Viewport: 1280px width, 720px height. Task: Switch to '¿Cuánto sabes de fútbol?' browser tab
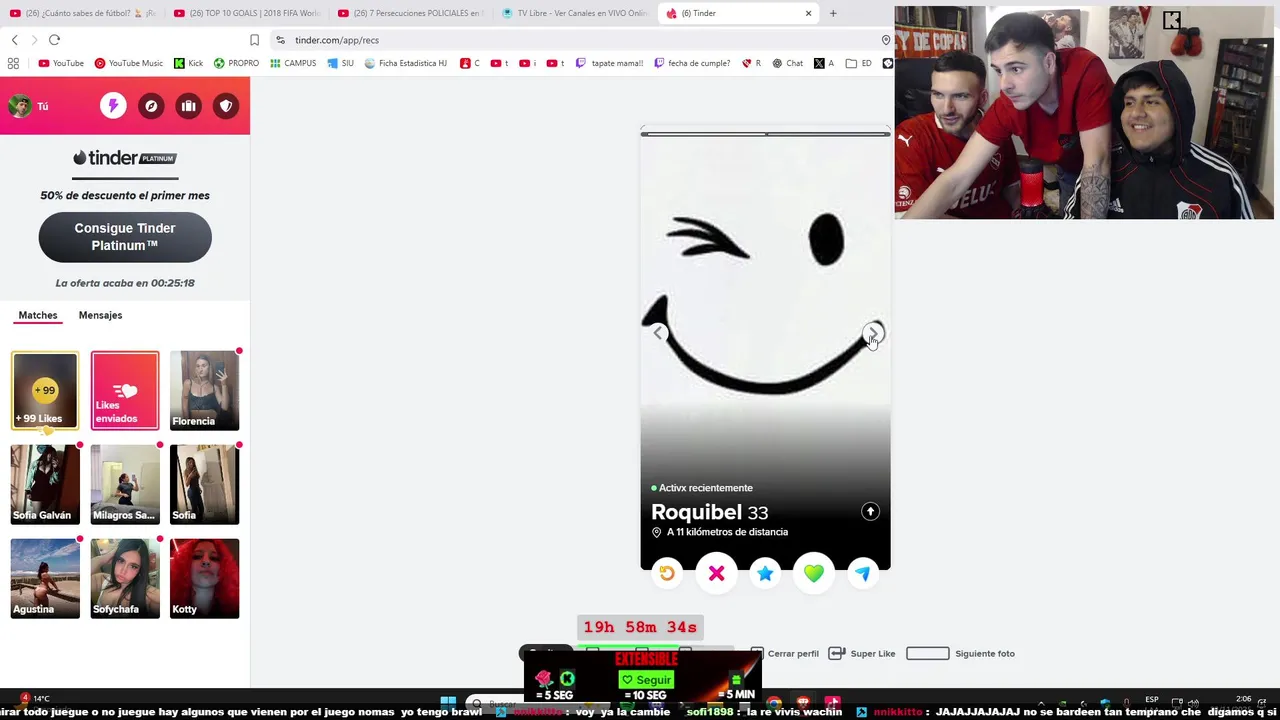(x=83, y=13)
